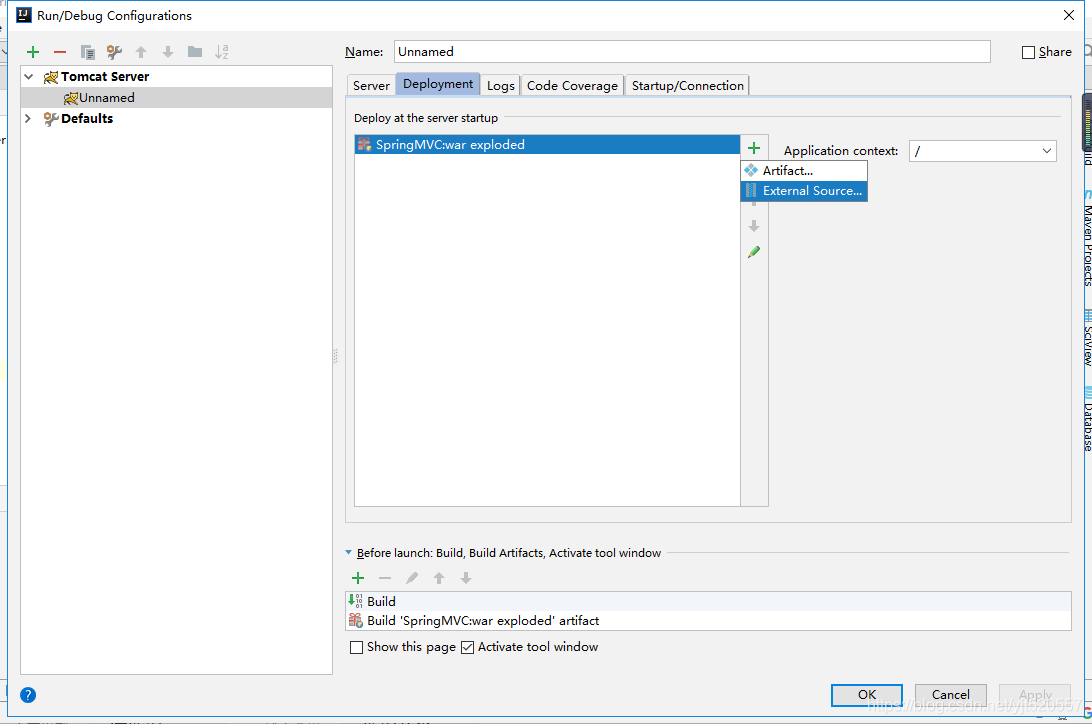Create new folder icon in left toolbar
This screenshot has width=1092, height=724.
(195, 52)
